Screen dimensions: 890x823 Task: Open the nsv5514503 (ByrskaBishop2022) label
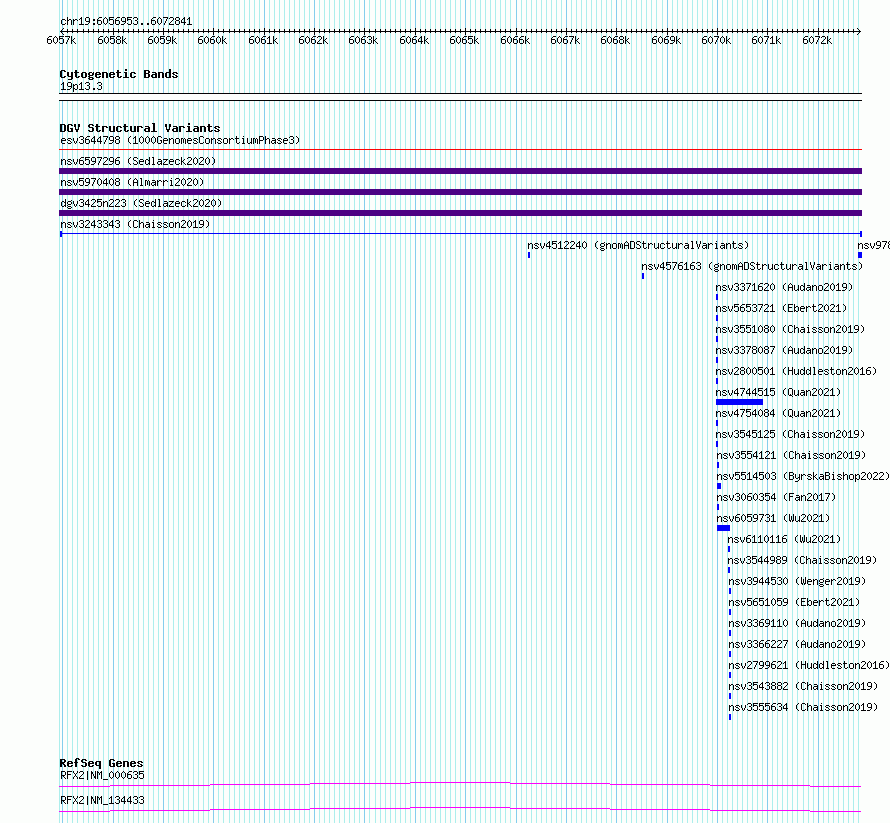coord(803,476)
